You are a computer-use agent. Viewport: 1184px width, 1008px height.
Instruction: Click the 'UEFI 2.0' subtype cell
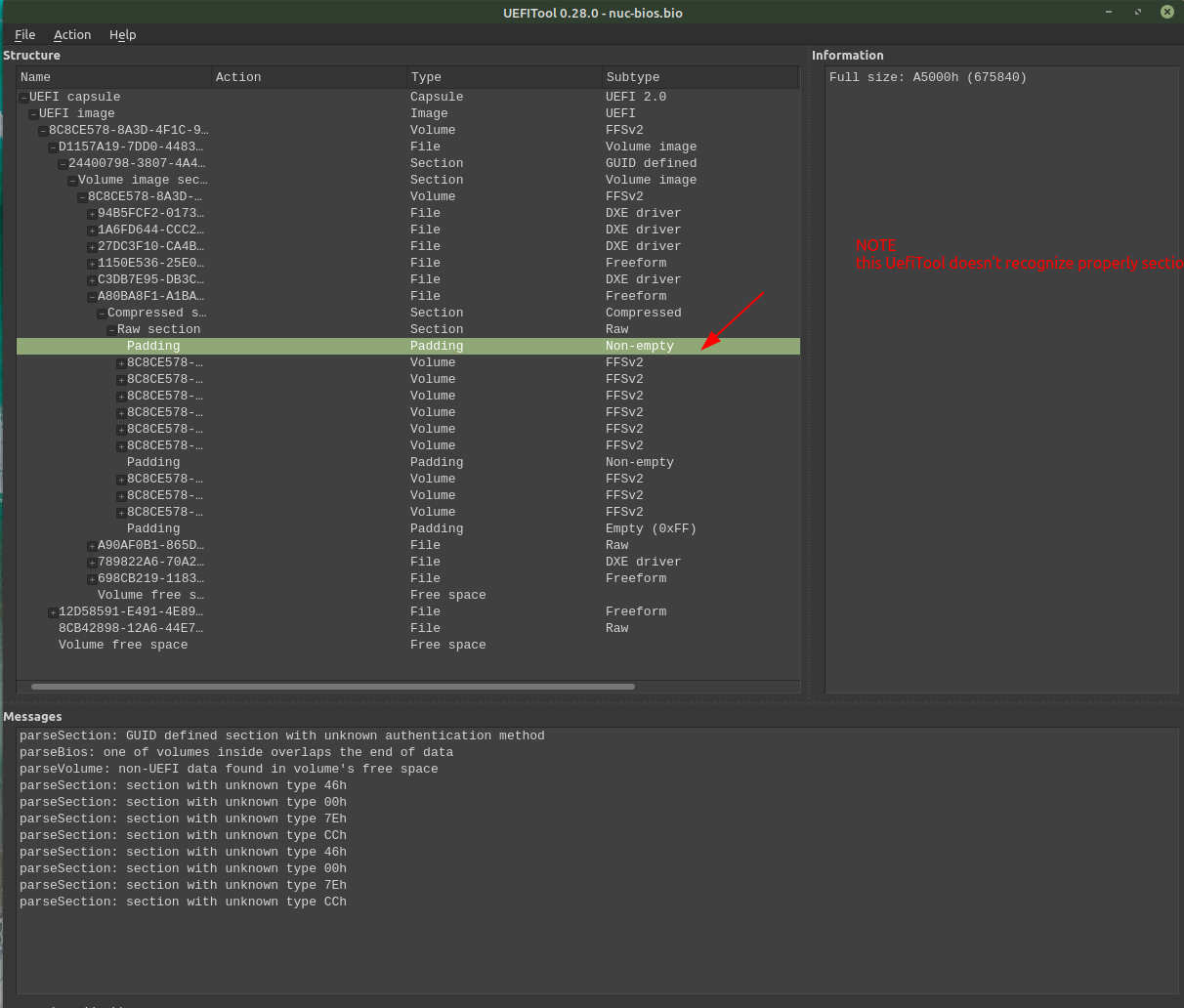click(636, 97)
